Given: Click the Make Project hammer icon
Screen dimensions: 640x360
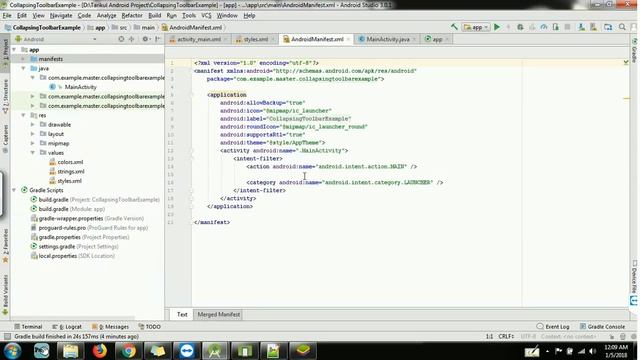Looking at the screenshot, I should 454,27.
